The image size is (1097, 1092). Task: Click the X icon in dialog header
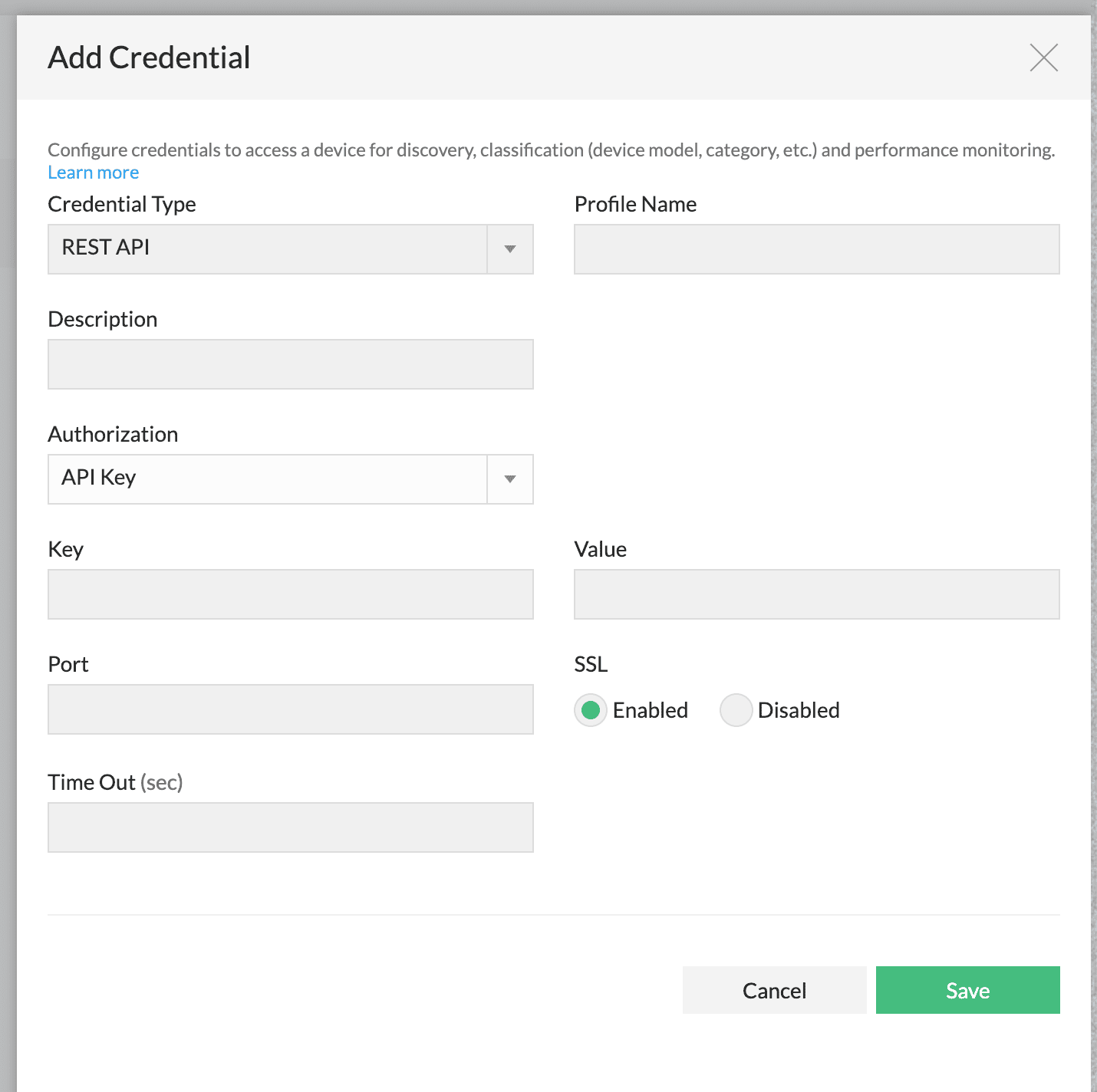point(1043,58)
